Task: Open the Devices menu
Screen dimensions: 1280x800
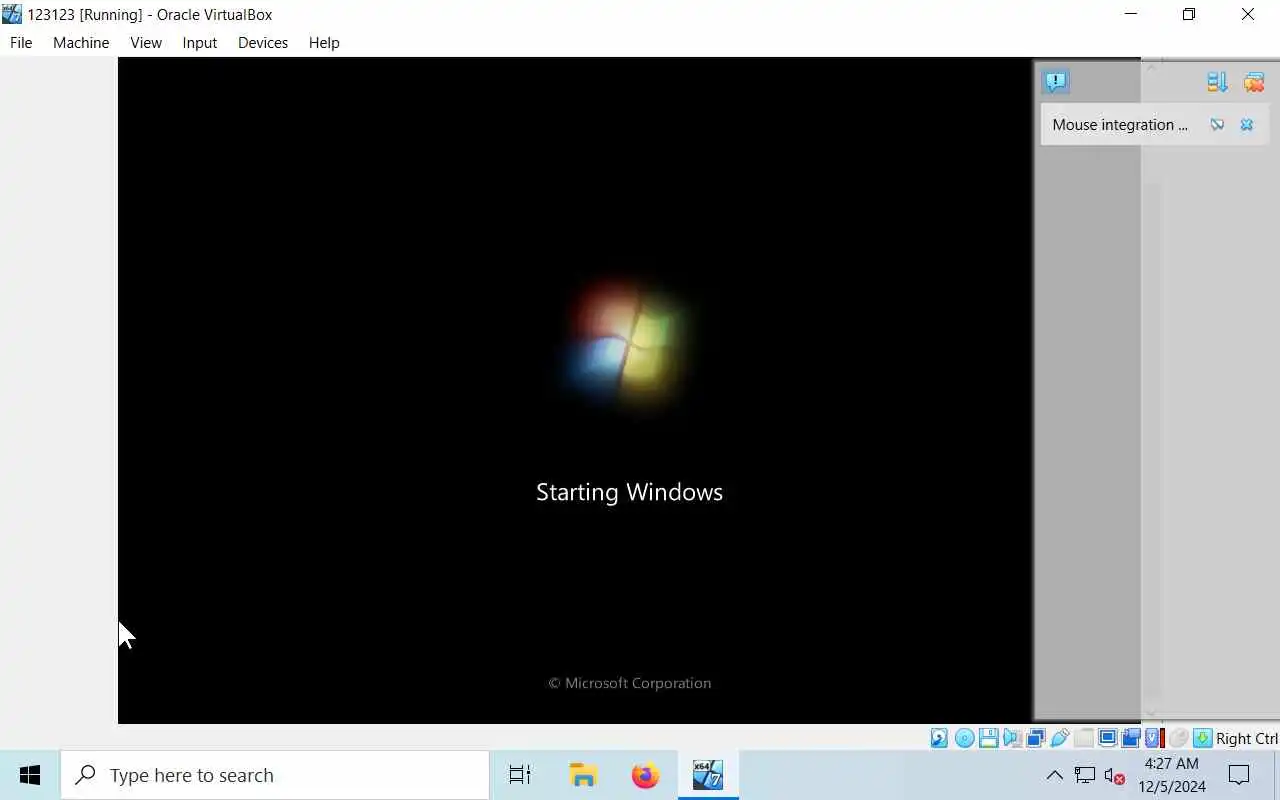Action: 263,43
